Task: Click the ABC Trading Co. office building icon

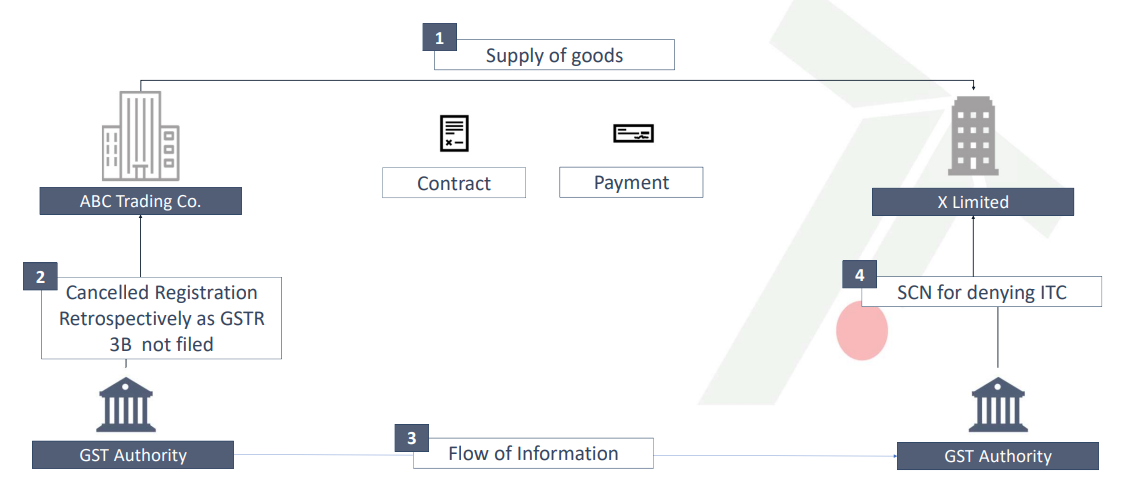Action: coord(140,136)
